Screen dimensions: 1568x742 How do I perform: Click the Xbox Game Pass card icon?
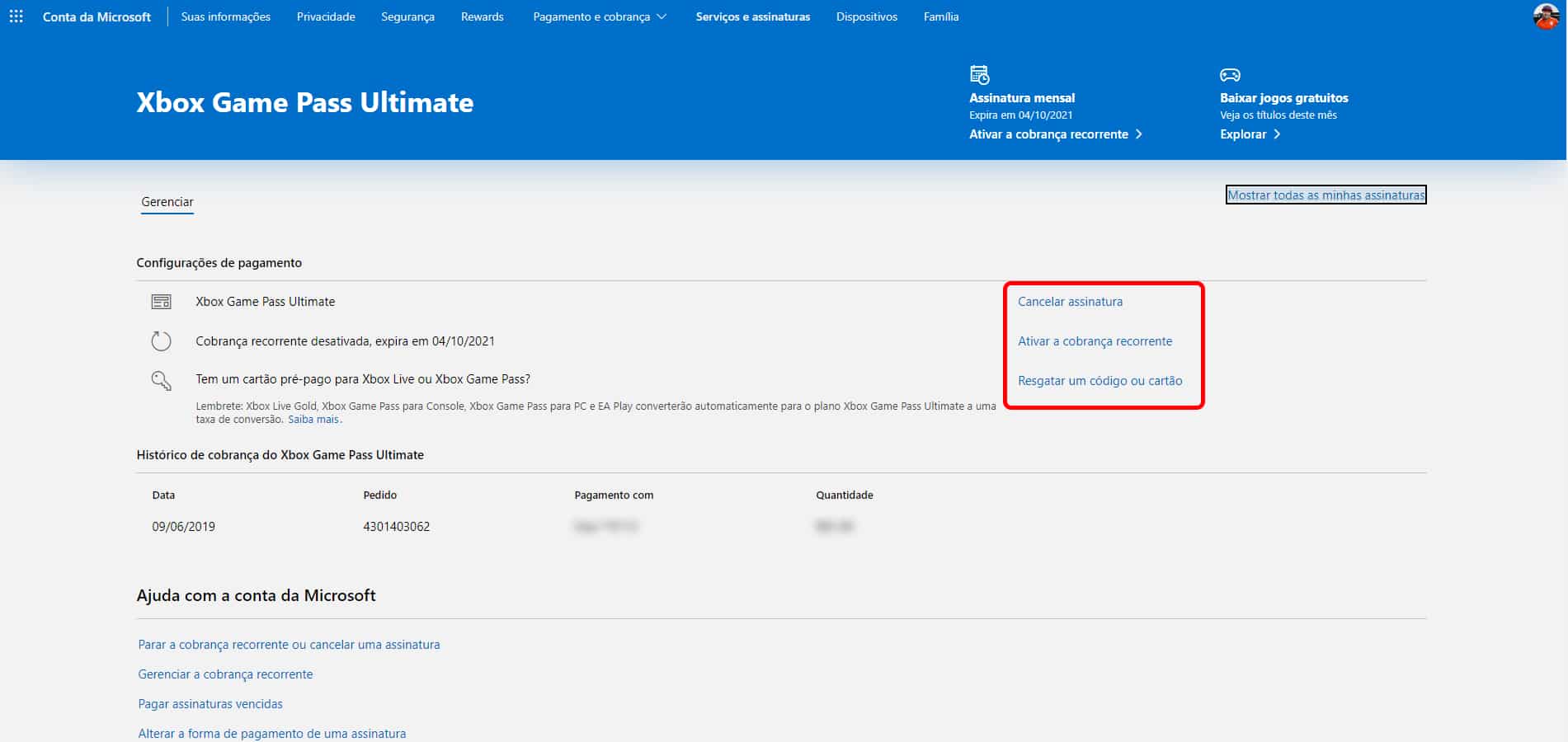coord(162,302)
